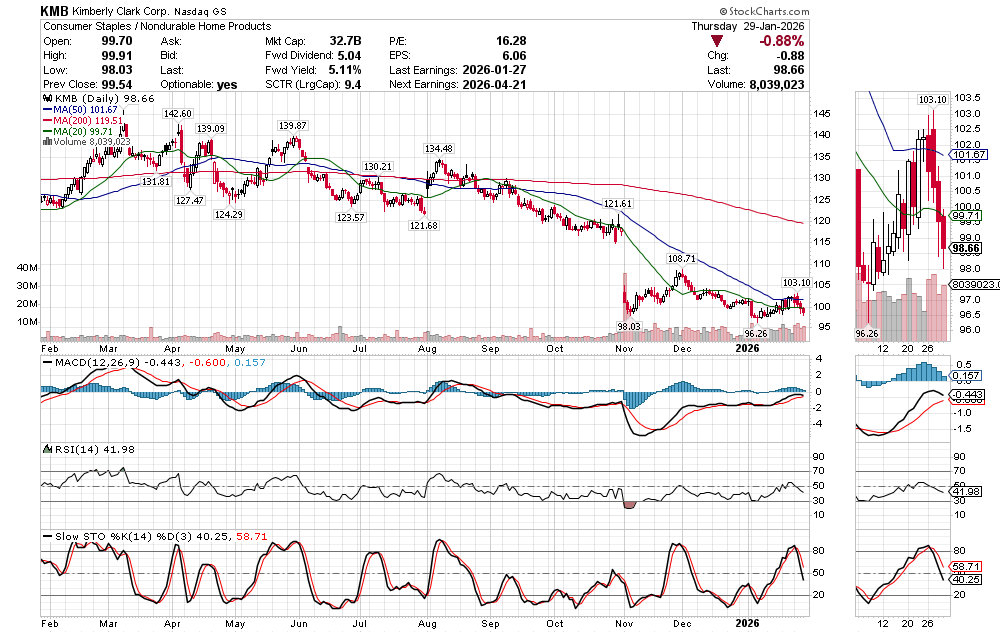Click the red down-triangle change indicator
Image resolution: width=1000 pixels, height=633 pixels.
(x=717, y=41)
